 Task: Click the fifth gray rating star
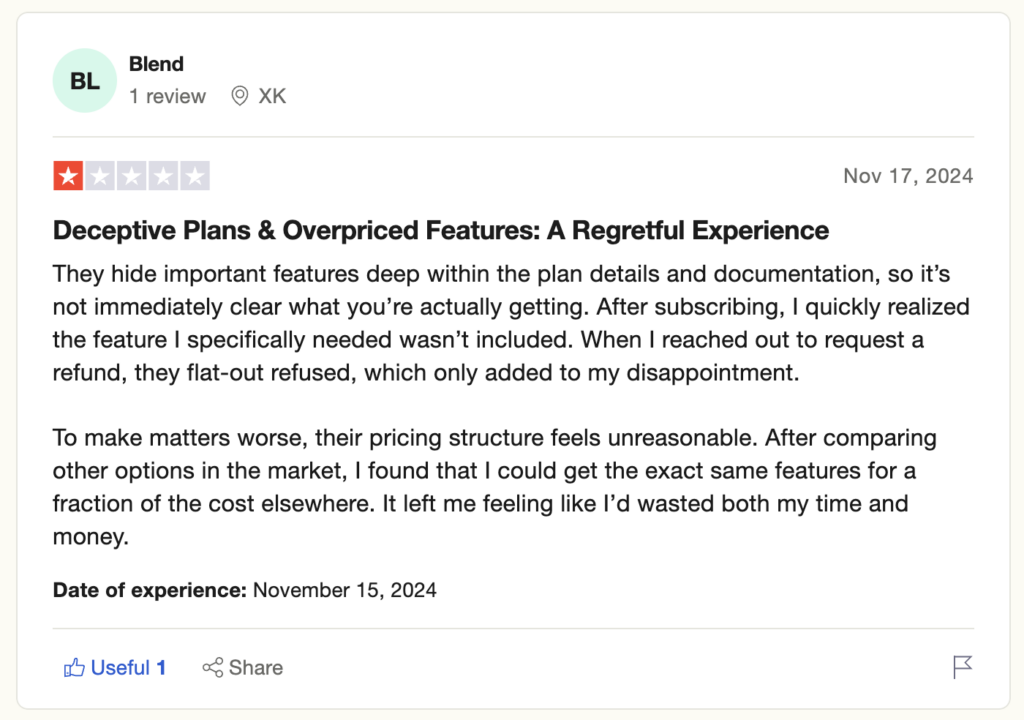(195, 177)
